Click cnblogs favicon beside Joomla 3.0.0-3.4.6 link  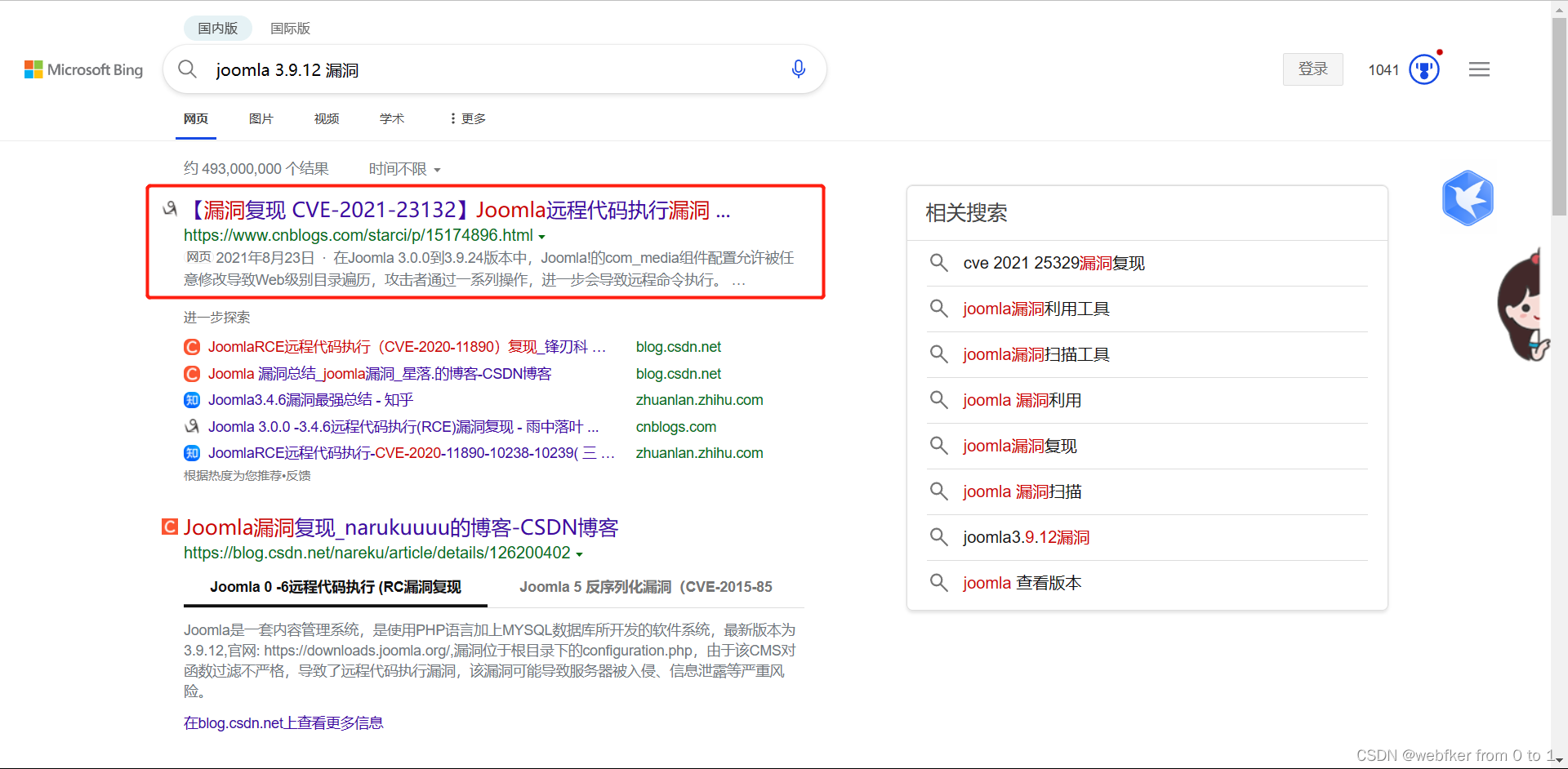coord(192,427)
